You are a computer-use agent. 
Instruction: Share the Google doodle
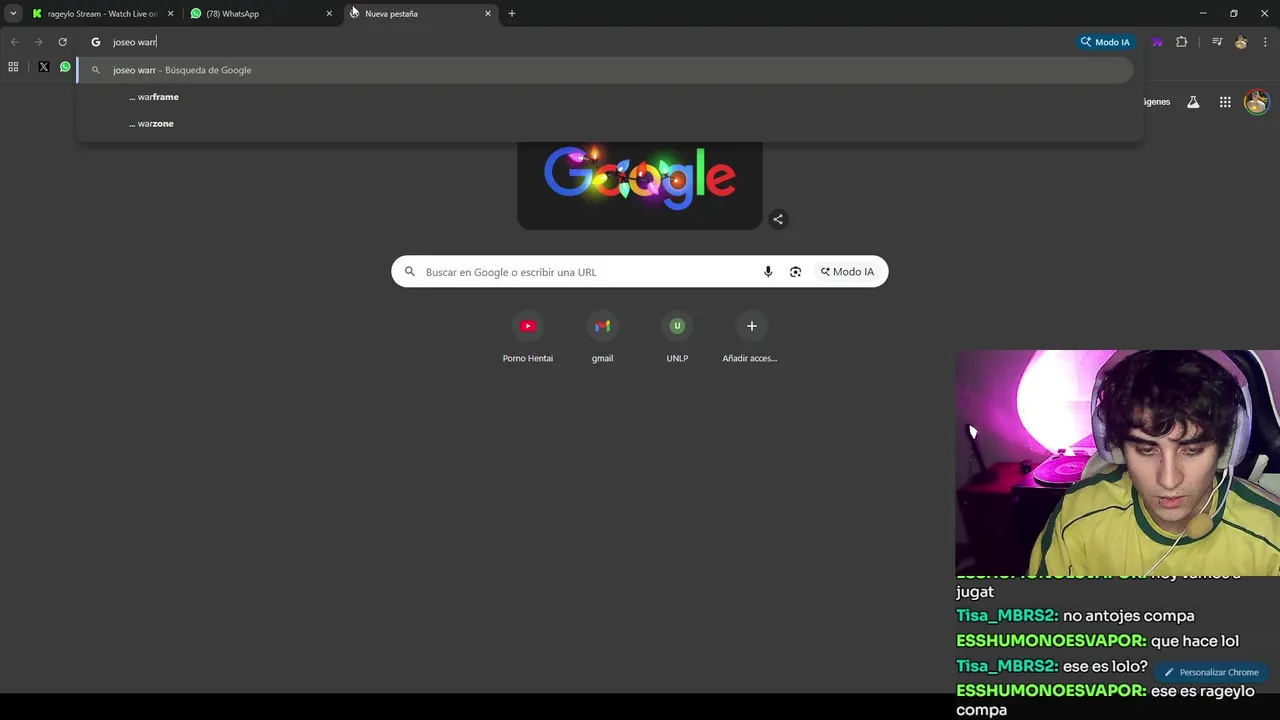[778, 219]
